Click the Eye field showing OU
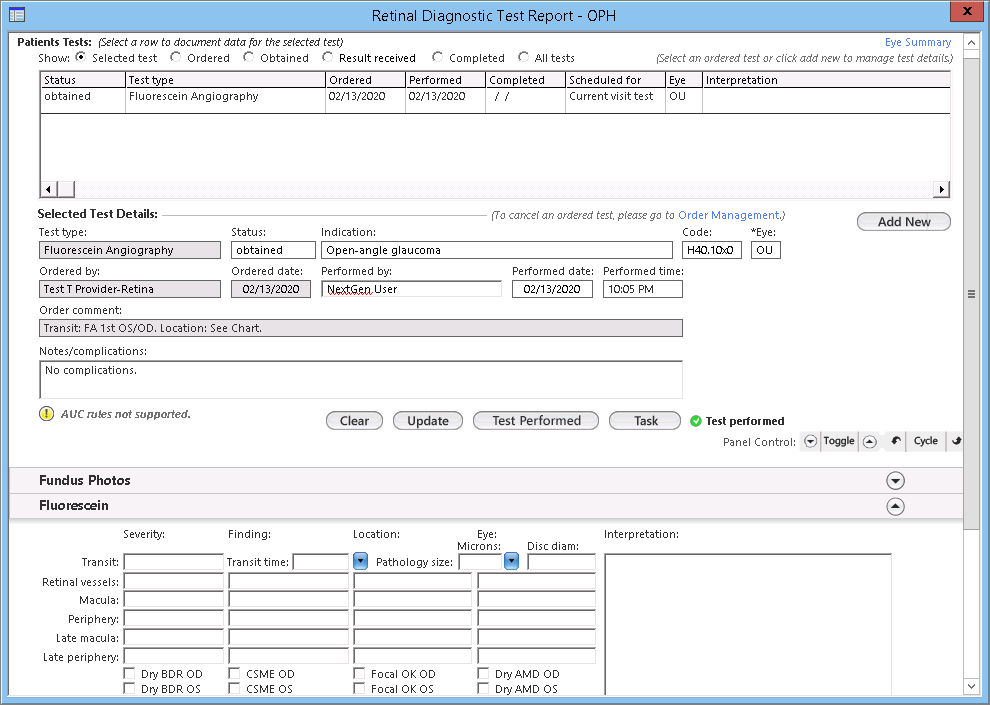Image resolution: width=990 pixels, height=705 pixels. (766, 250)
